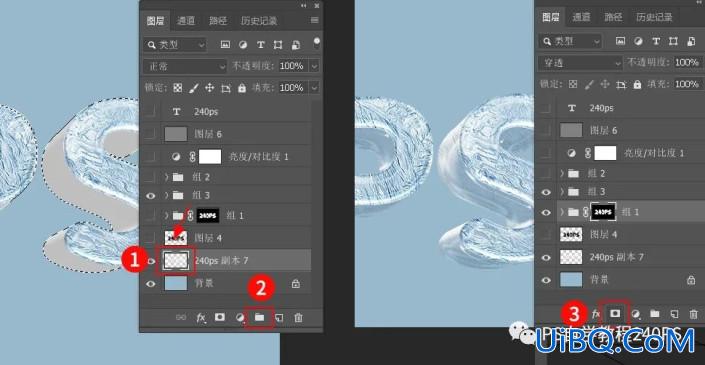Viewport: 705px width, 365px height.
Task: Click artboard nesting lock in left panel
Action: click(x=226, y=88)
